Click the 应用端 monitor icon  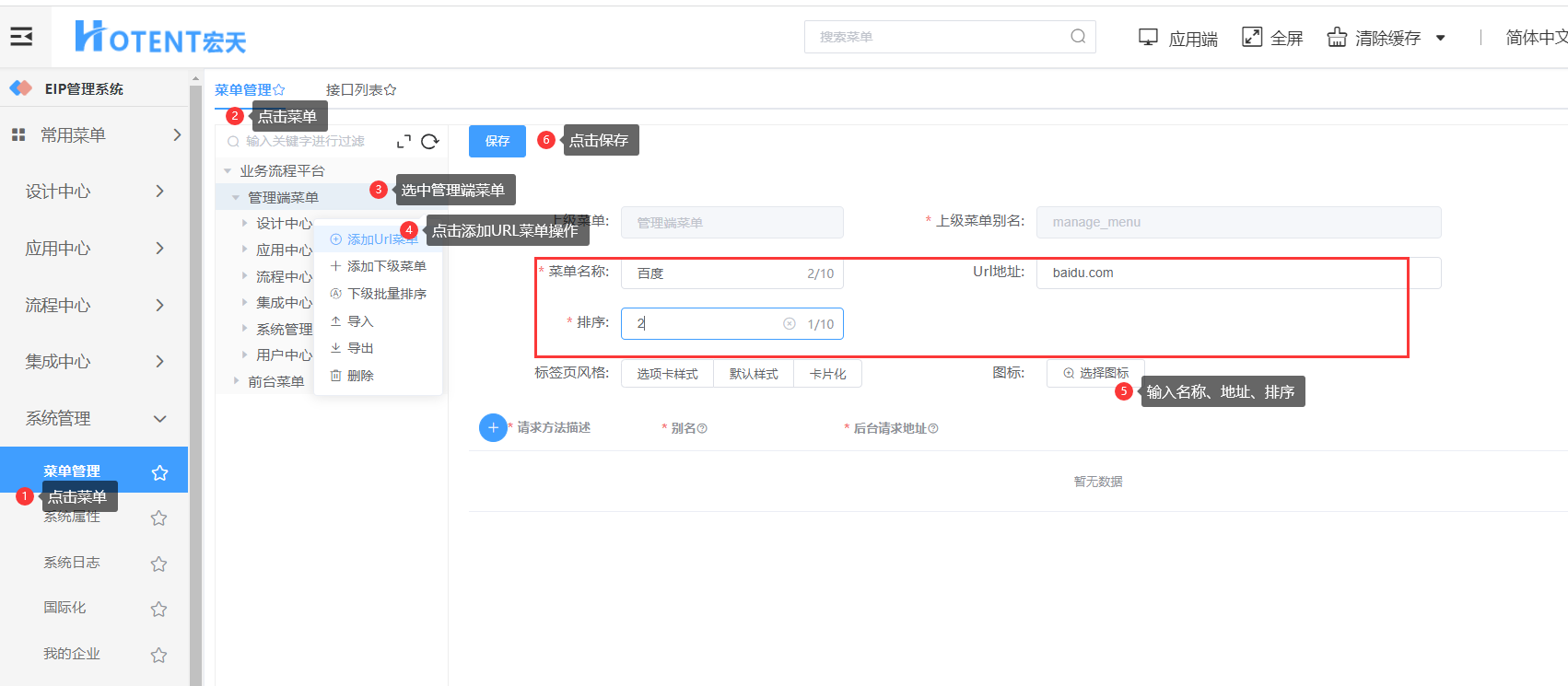[1148, 37]
